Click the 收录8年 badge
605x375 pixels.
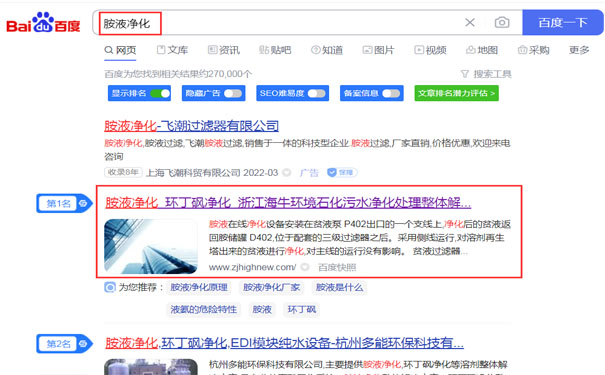coord(123,172)
